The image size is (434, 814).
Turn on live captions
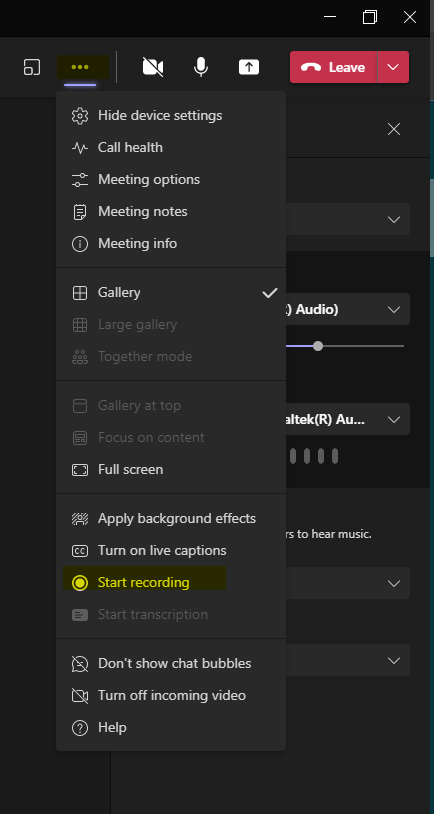pyautogui.click(x=171, y=551)
